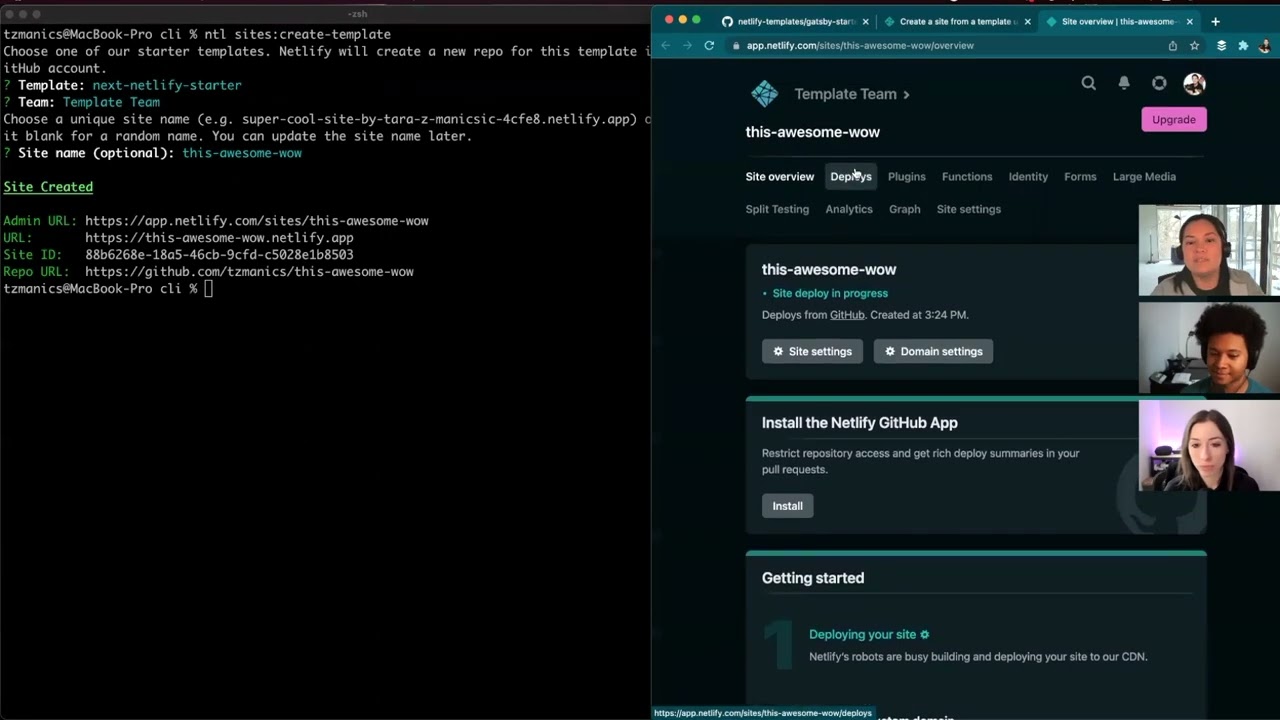
Task: Open the Site overview nav item
Action: point(780,177)
